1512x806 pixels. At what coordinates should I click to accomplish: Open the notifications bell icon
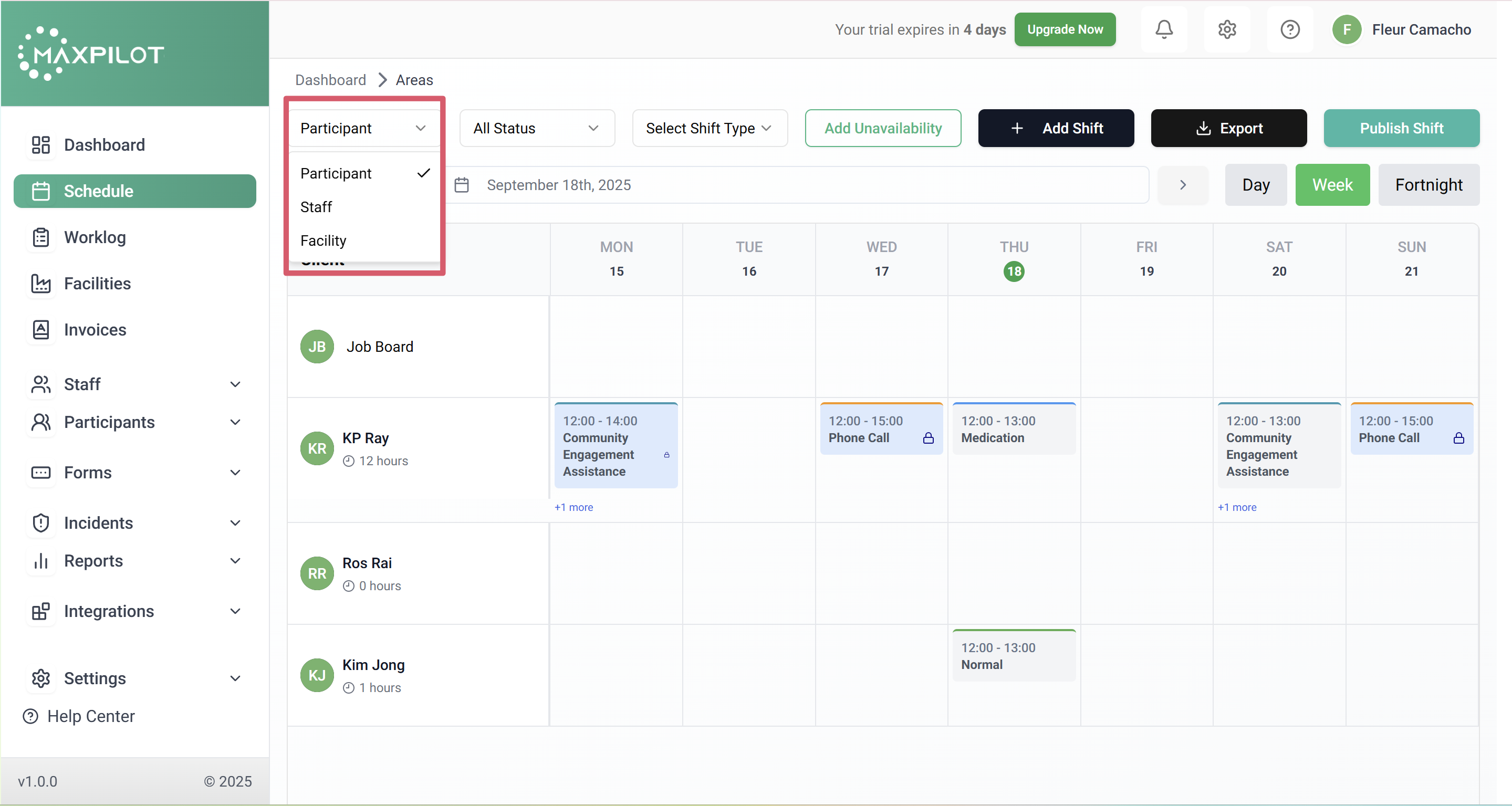(x=1164, y=29)
